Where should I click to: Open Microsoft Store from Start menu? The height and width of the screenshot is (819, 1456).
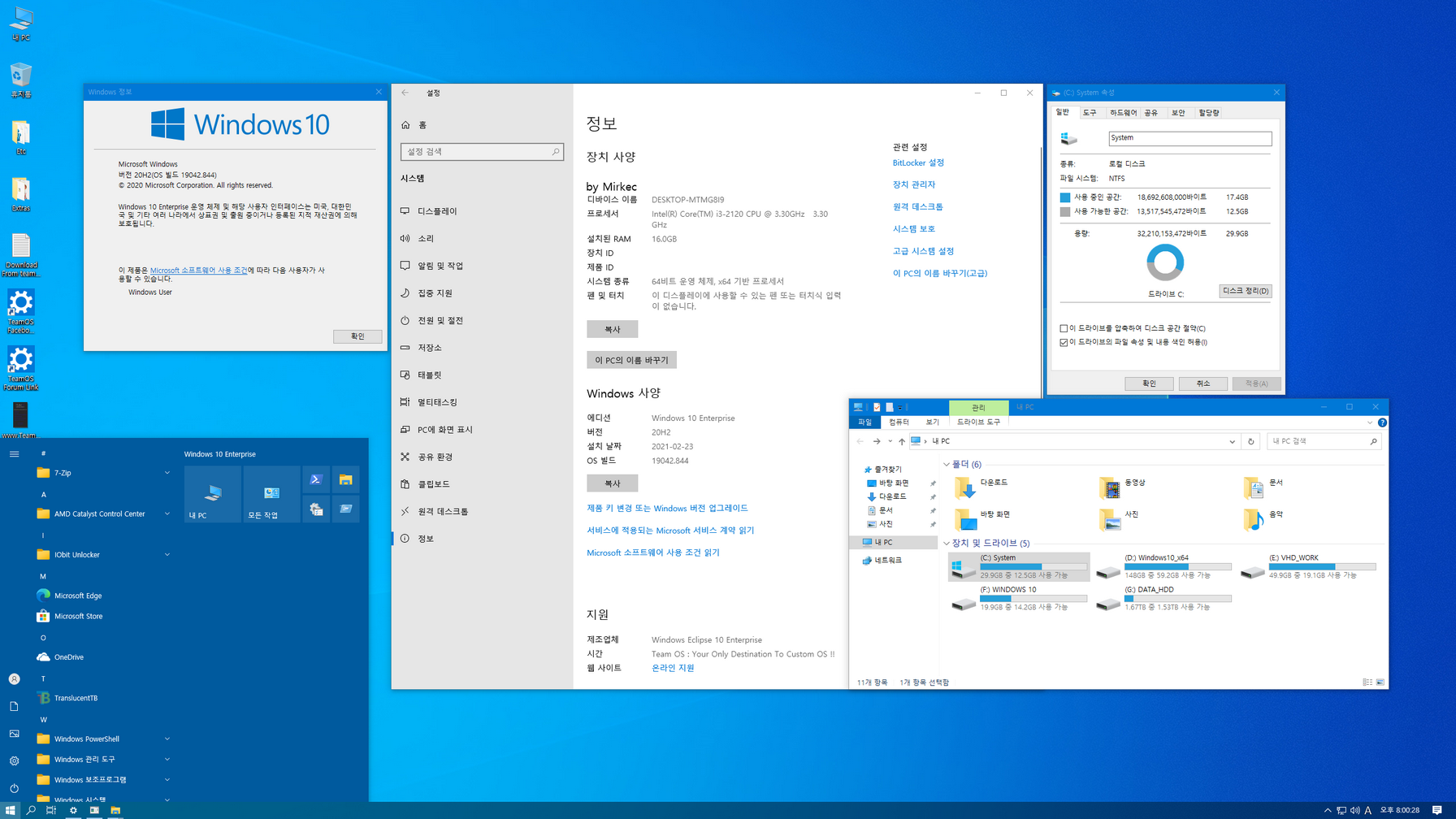click(x=77, y=616)
